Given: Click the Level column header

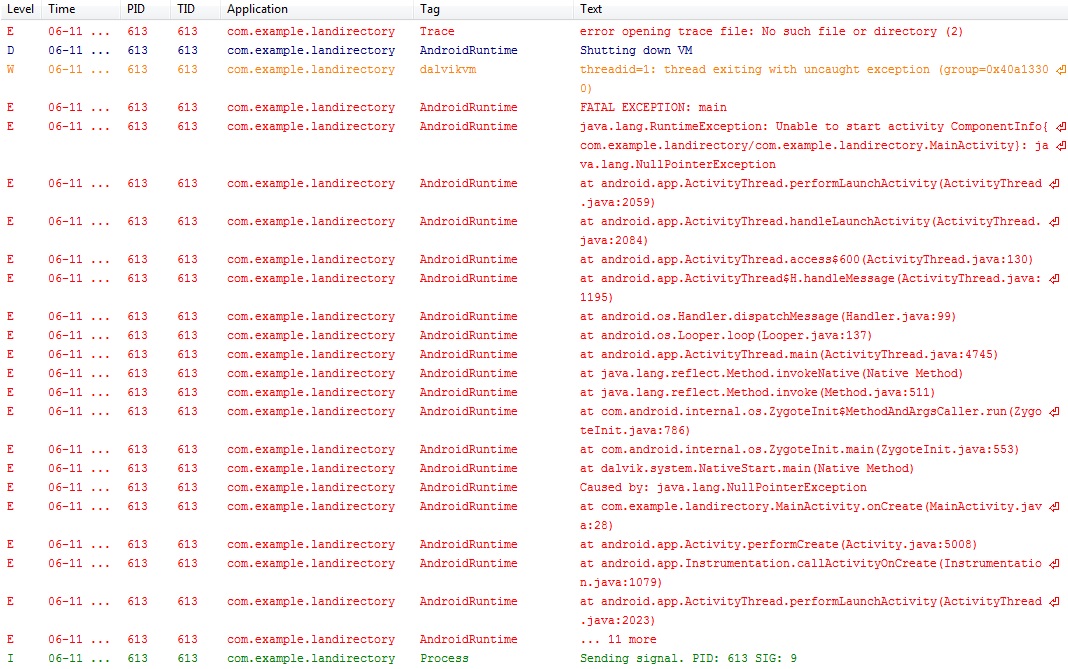Looking at the screenshot, I should 20,9.
